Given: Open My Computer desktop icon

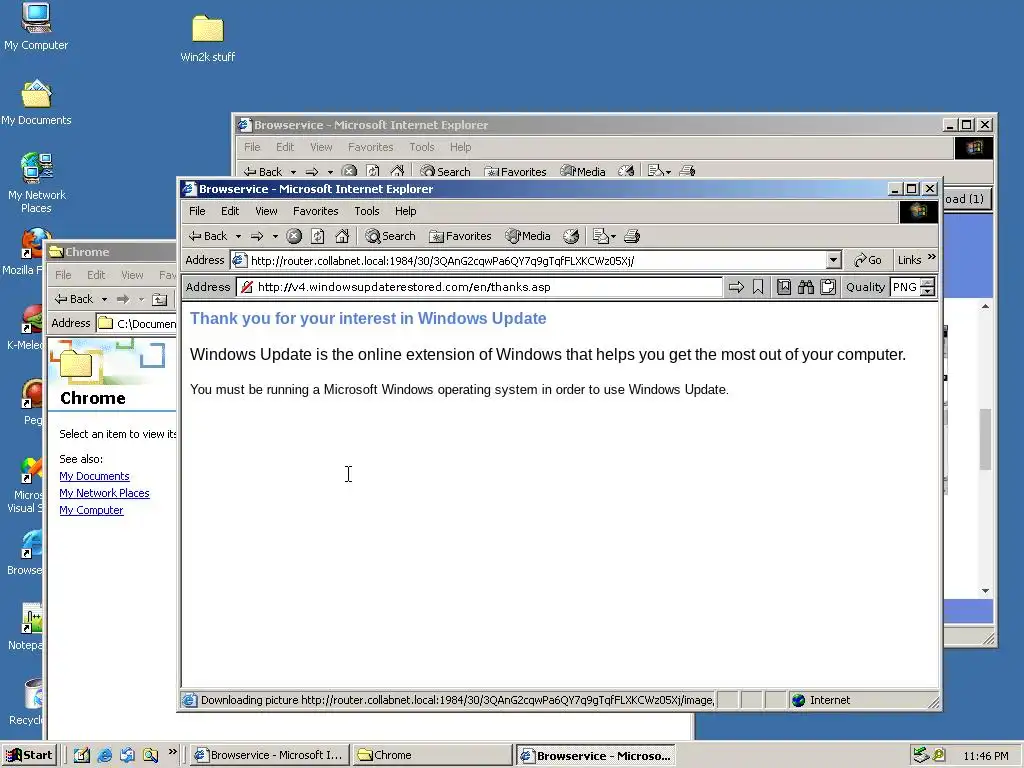Looking at the screenshot, I should coord(36,27).
